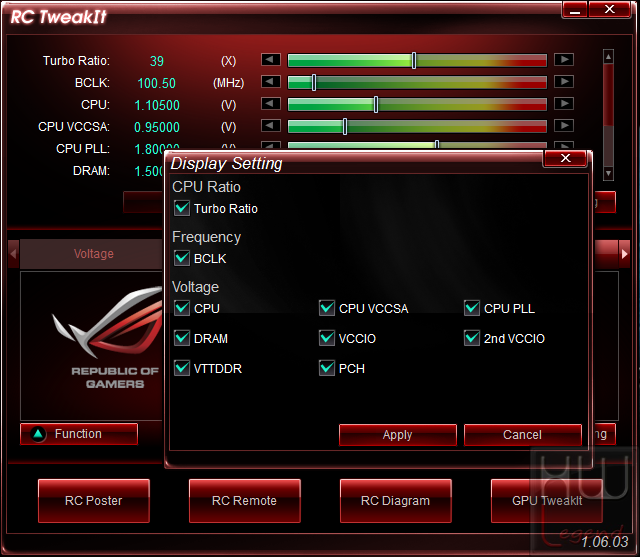Click the CPU voltage slider handle
The height and width of the screenshot is (557, 640).
click(x=376, y=104)
